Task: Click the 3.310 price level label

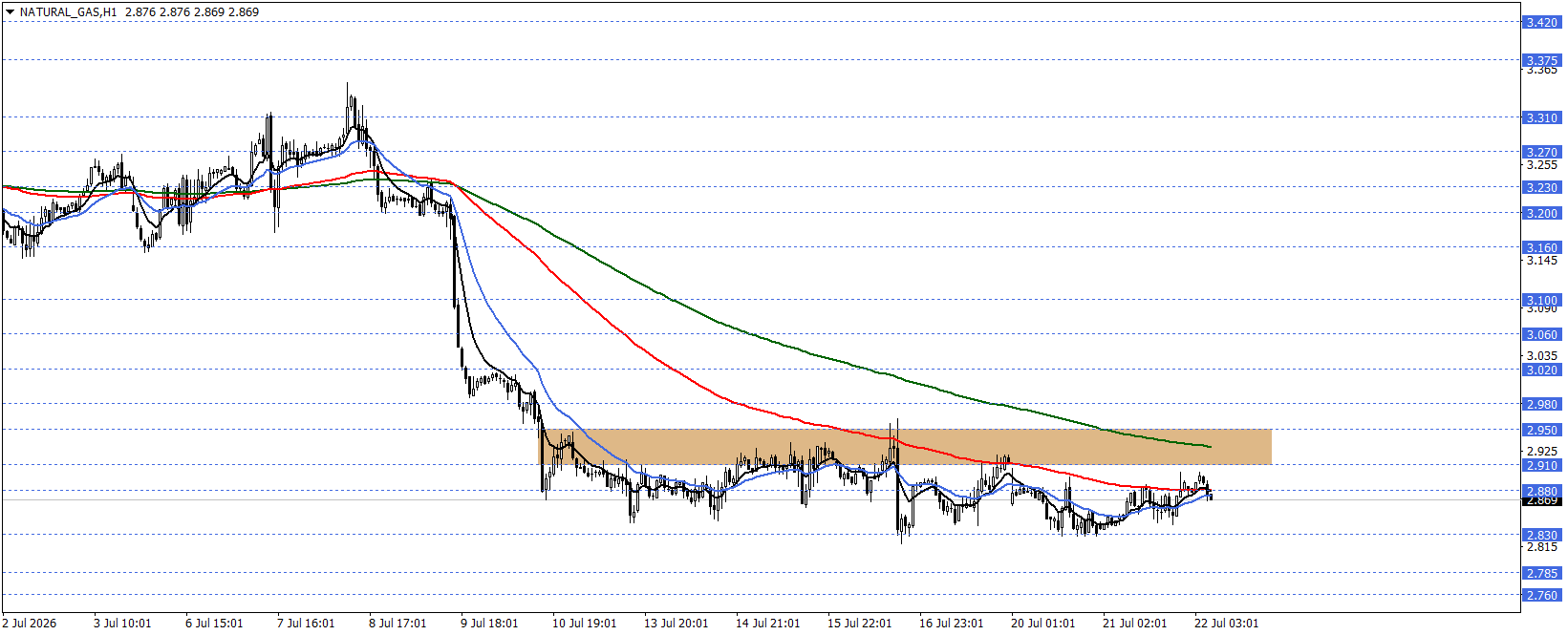Action: (1541, 118)
